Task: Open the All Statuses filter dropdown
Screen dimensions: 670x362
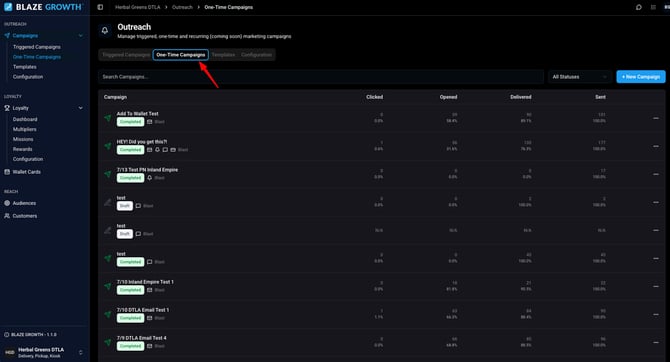Action: (x=579, y=77)
